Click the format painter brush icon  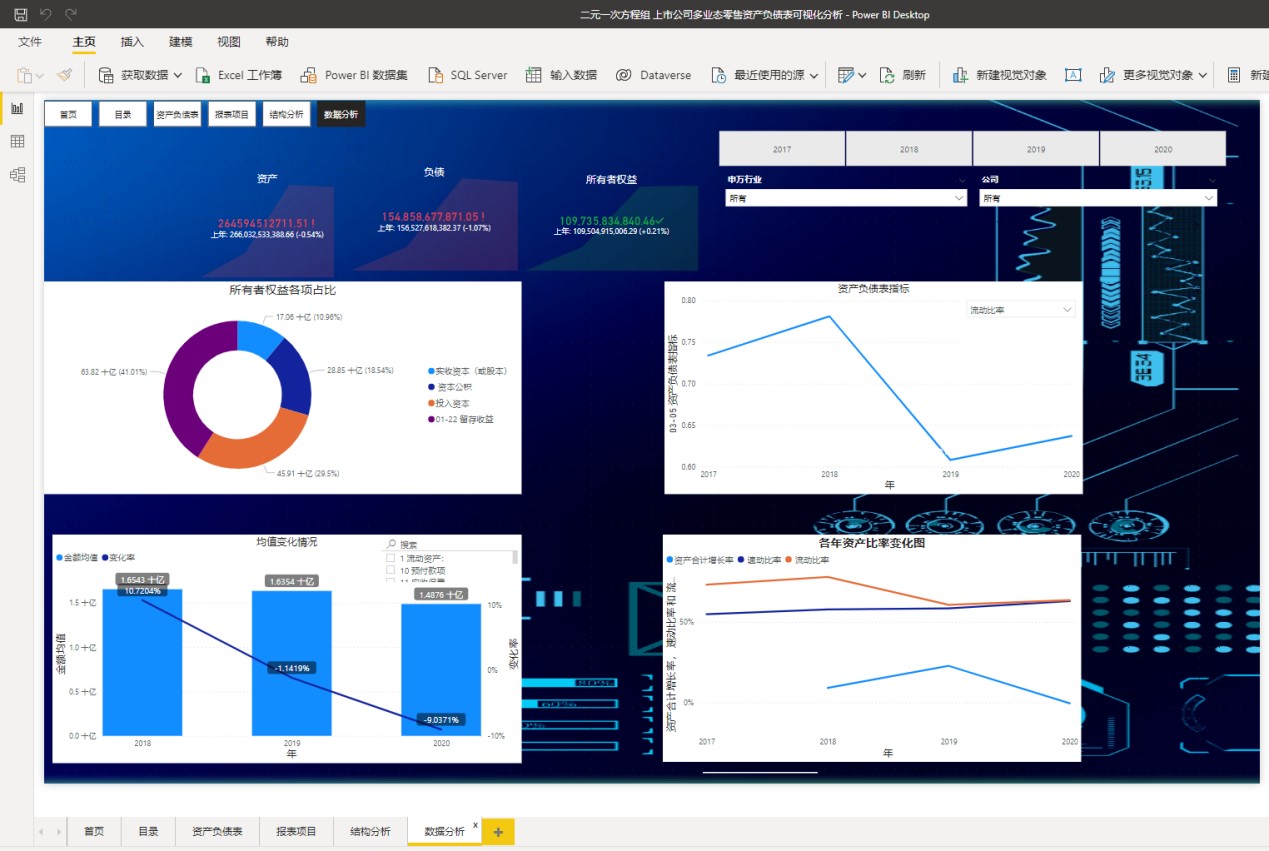(x=64, y=75)
